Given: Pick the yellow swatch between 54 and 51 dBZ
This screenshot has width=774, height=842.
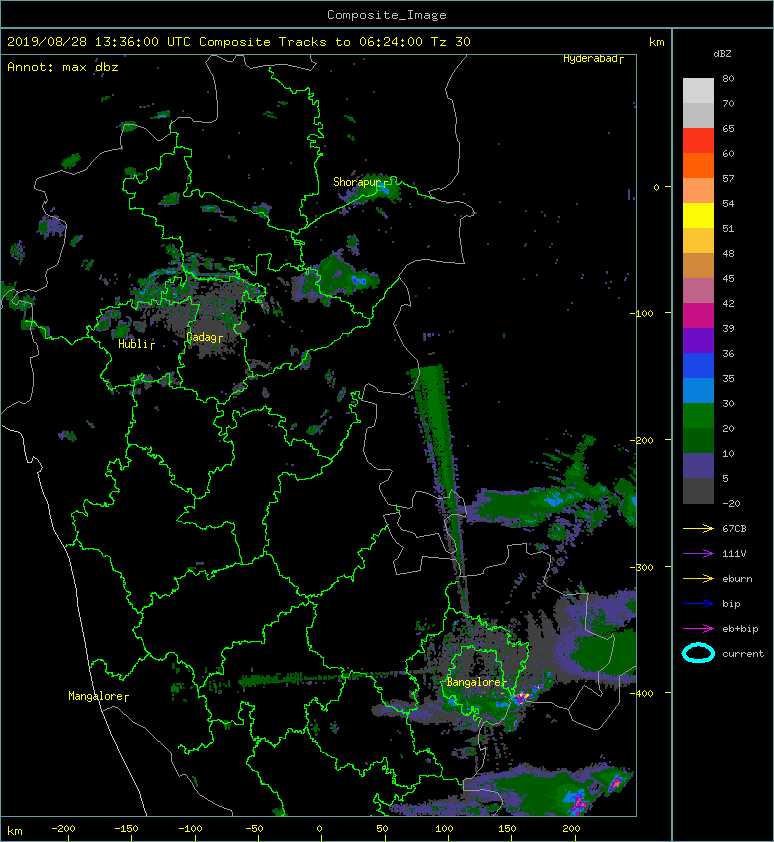Looking at the screenshot, I should (698, 216).
